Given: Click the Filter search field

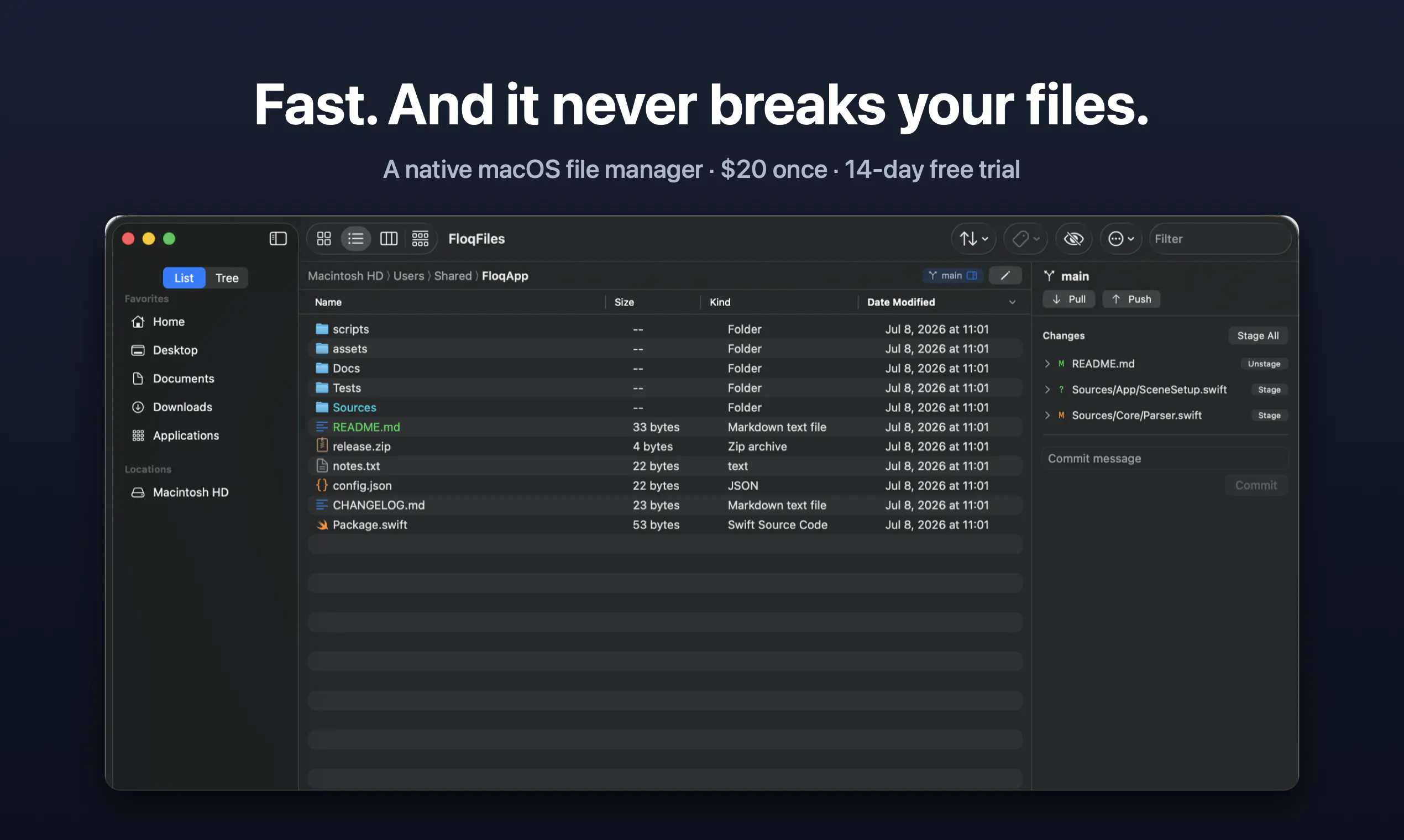Looking at the screenshot, I should point(1220,239).
